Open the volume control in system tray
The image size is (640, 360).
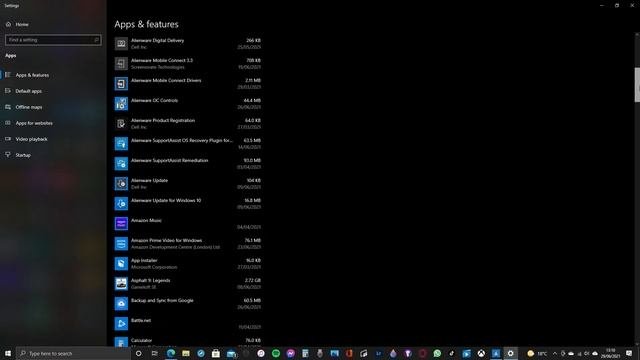coord(587,353)
